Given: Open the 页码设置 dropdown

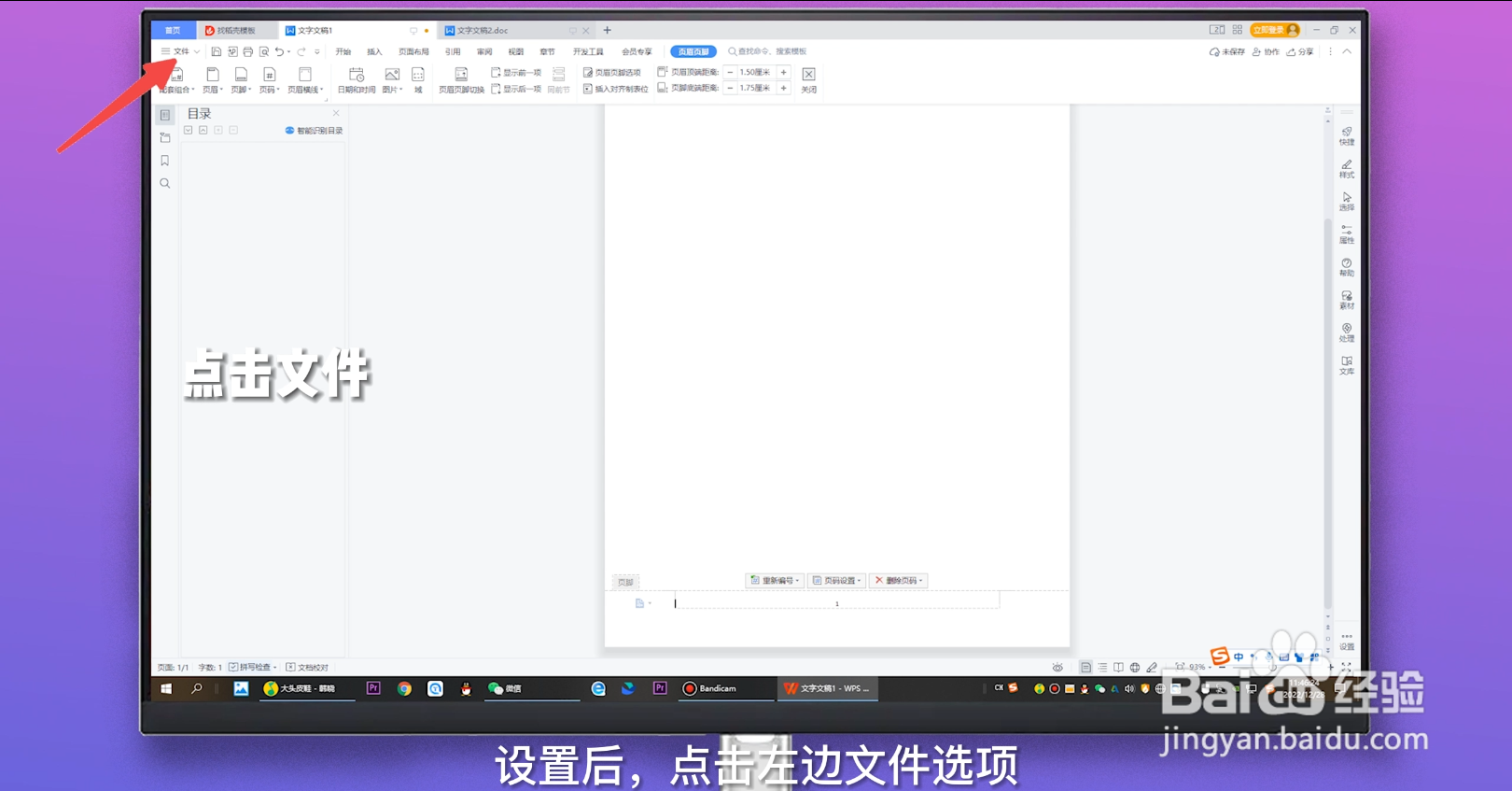Looking at the screenshot, I should pos(837,581).
